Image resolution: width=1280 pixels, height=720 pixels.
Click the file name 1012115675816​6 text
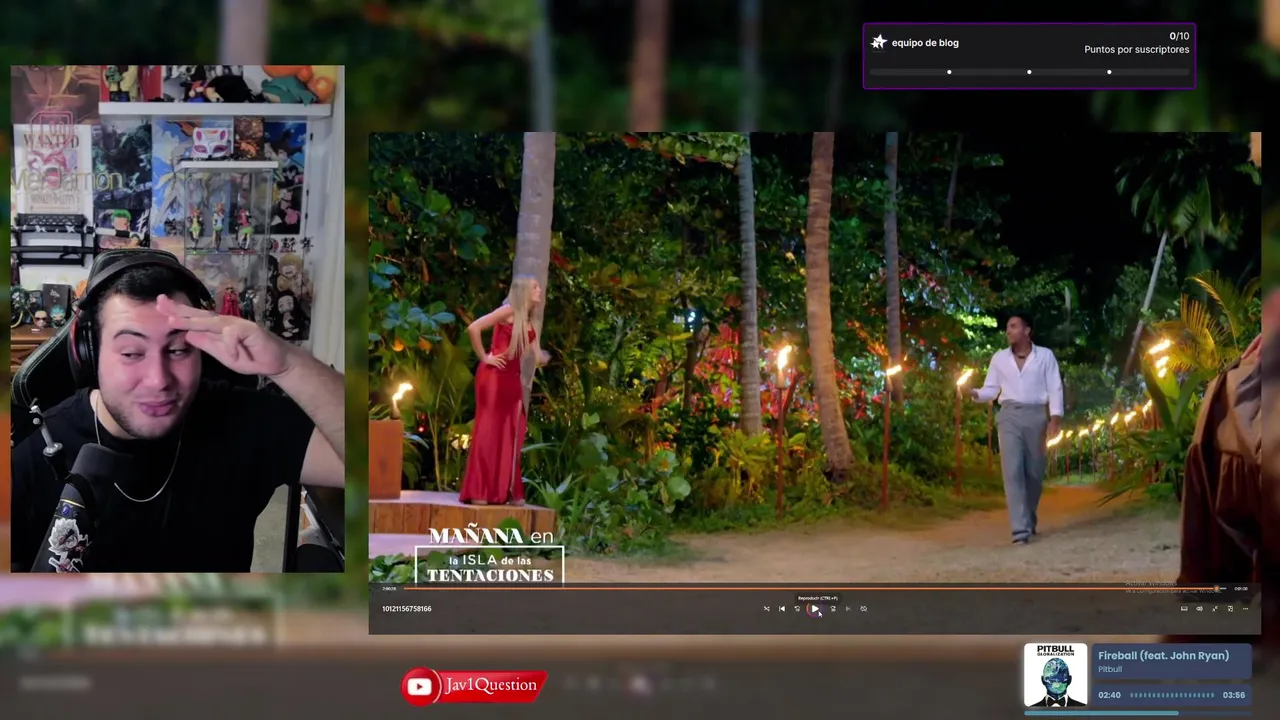point(406,609)
